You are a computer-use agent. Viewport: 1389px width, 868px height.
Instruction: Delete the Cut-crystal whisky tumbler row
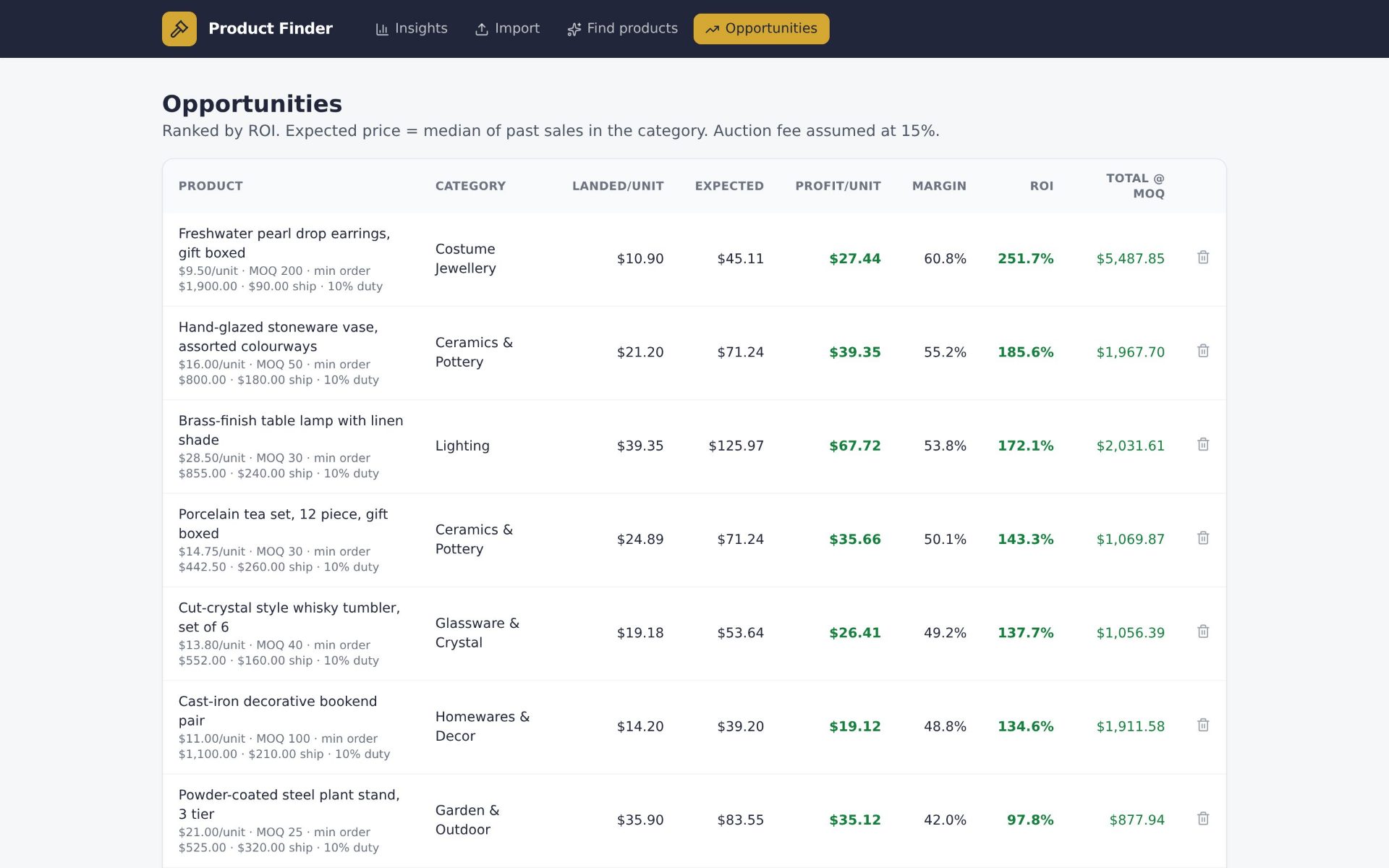coord(1203,631)
